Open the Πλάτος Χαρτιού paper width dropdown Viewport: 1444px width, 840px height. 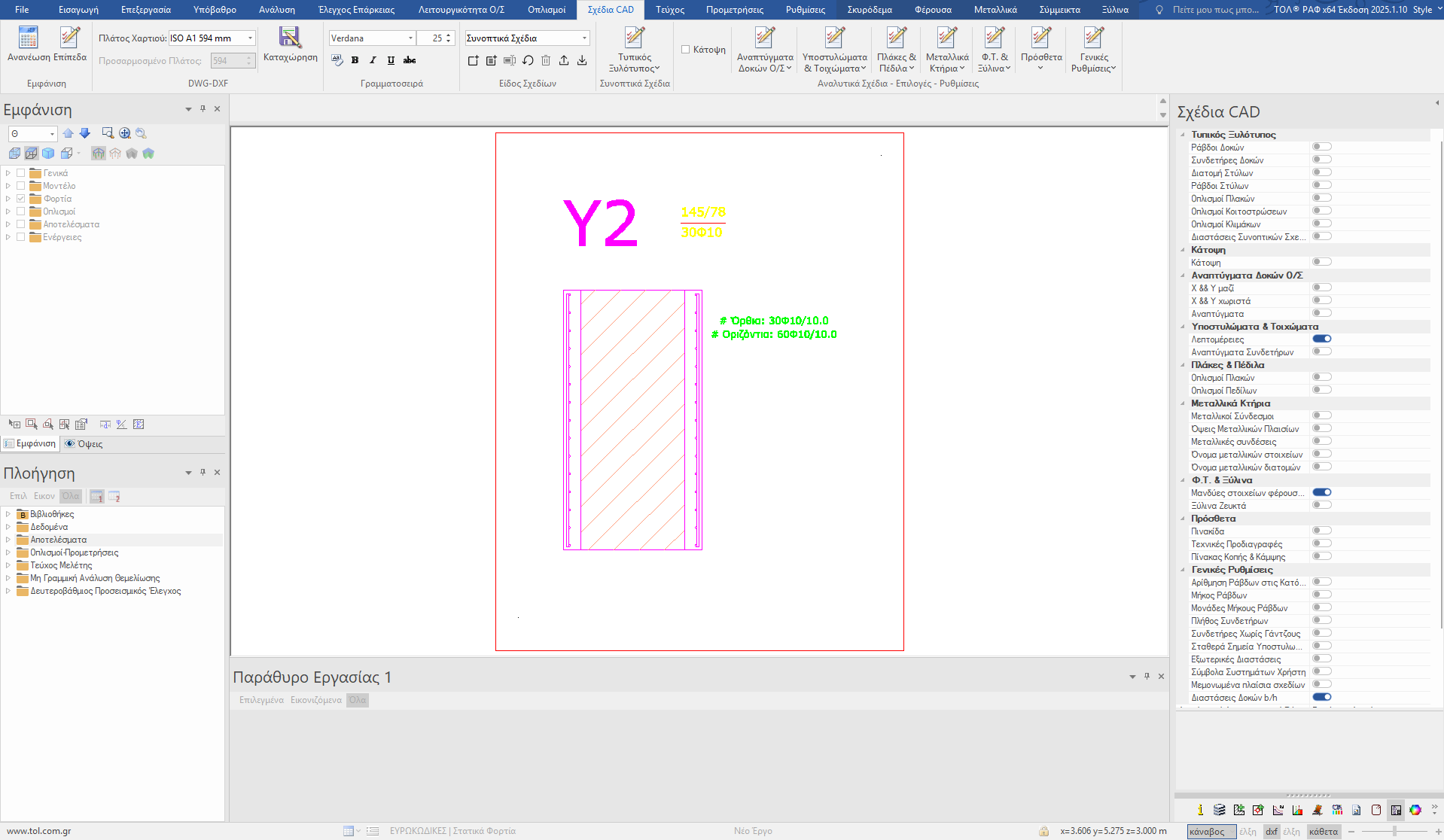click(x=250, y=38)
